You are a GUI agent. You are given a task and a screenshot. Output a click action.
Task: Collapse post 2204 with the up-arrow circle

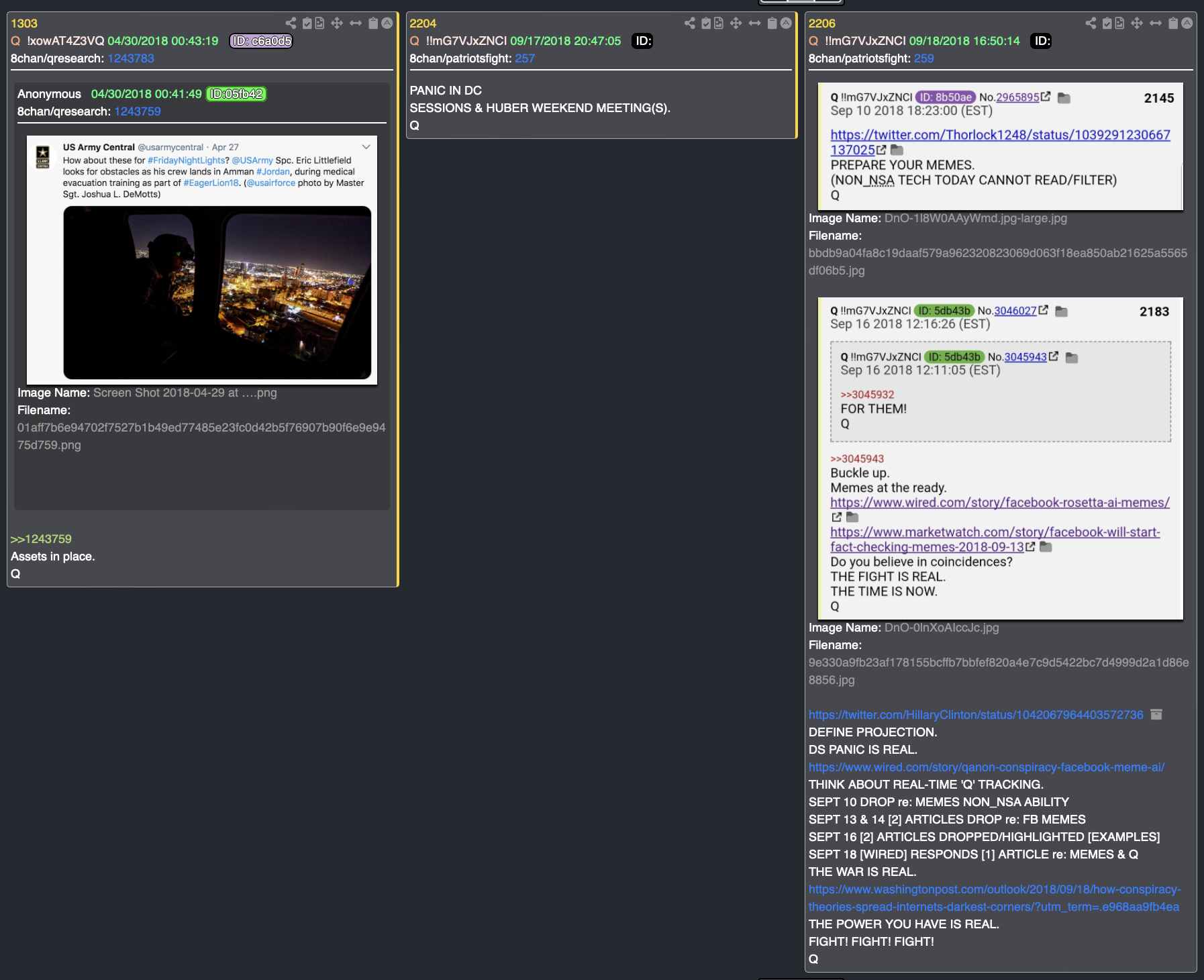[x=786, y=23]
